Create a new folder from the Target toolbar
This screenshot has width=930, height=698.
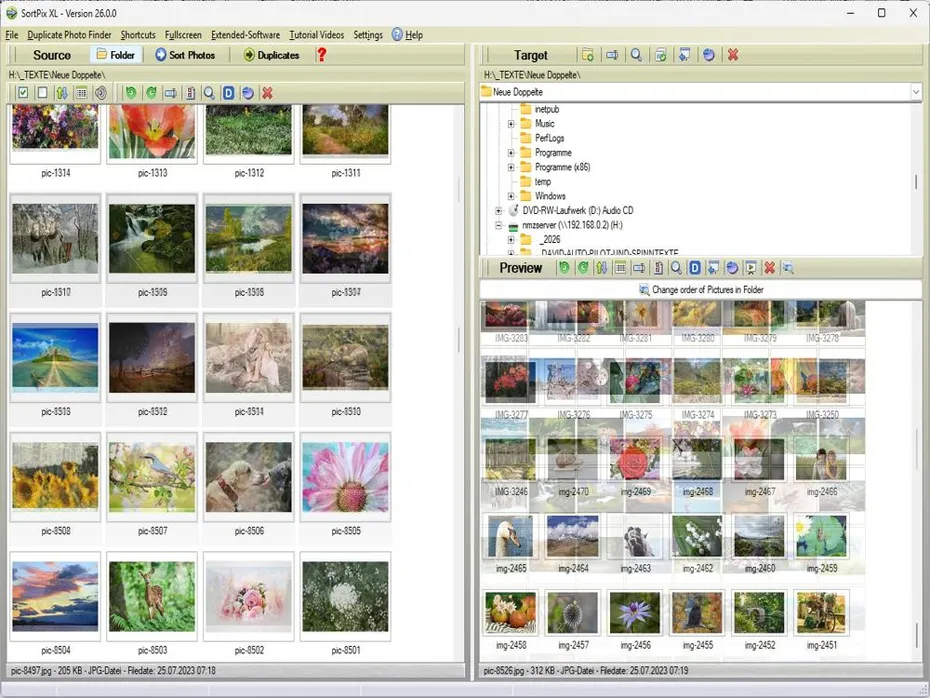coord(588,55)
